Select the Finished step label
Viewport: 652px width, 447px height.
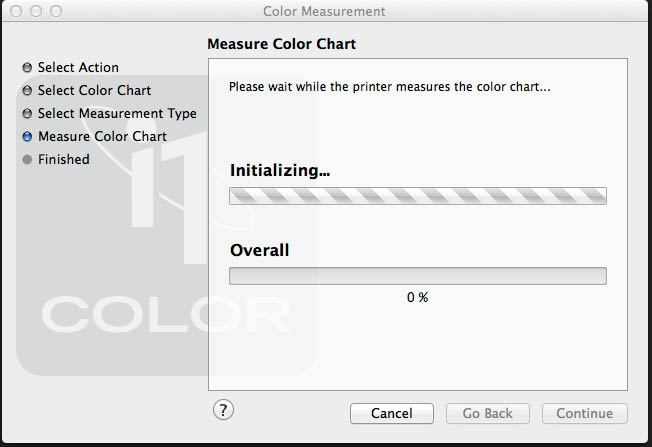coord(63,160)
